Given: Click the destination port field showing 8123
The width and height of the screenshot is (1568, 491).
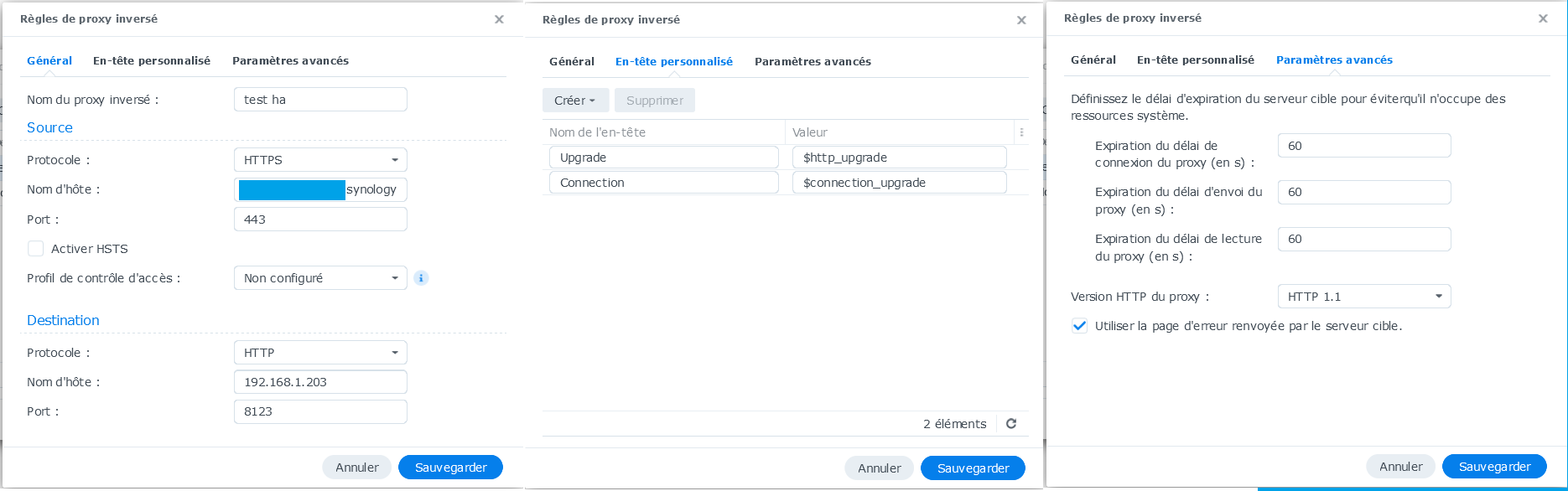Looking at the screenshot, I should [320, 411].
